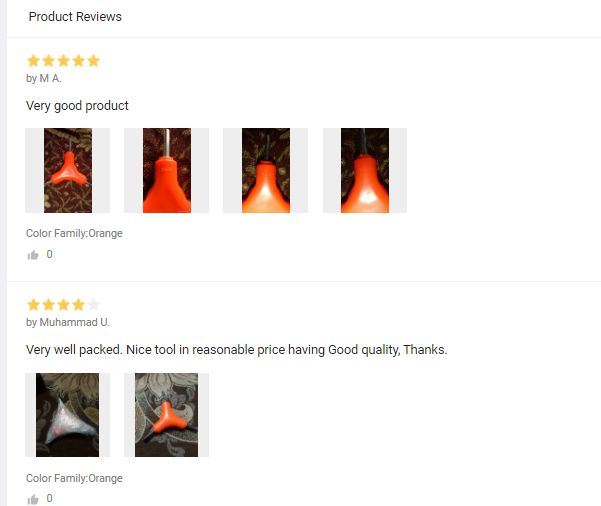Viewport: 601px width, 506px height.
Task: View Muhammad U.'s photo of orange tool
Action: click(x=166, y=415)
